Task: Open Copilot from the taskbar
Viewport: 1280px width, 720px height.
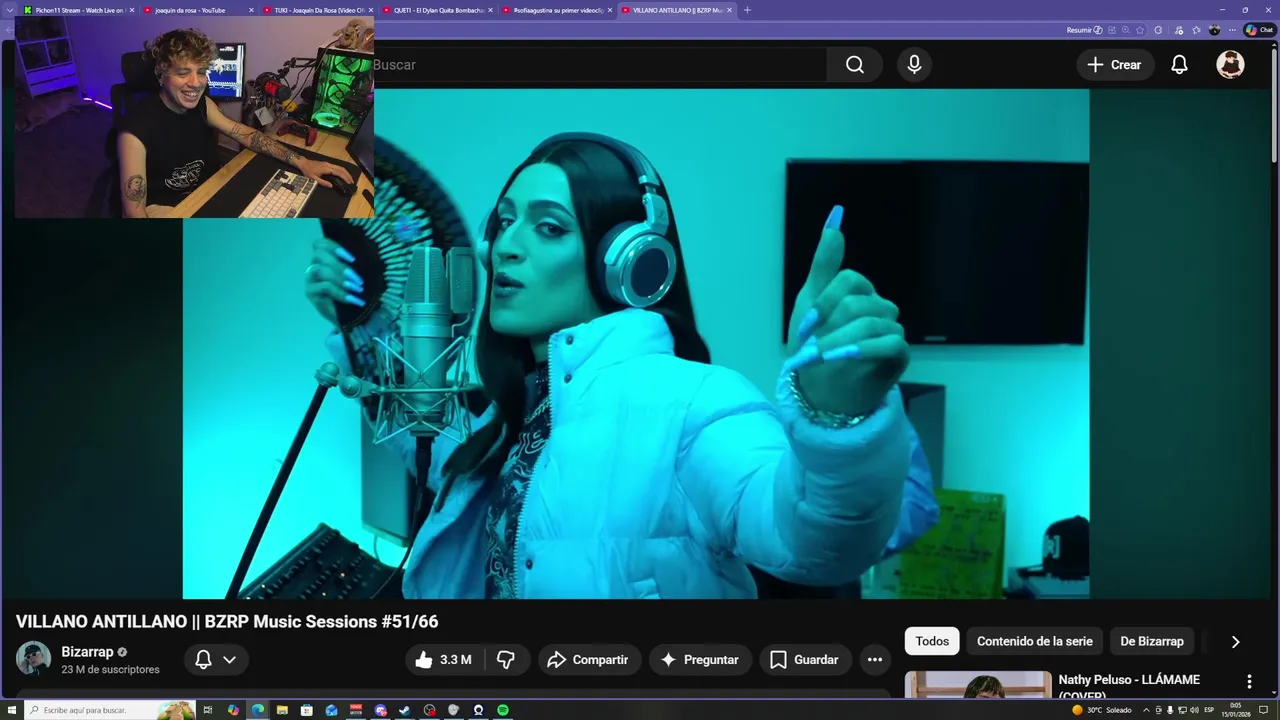Action: (x=233, y=710)
